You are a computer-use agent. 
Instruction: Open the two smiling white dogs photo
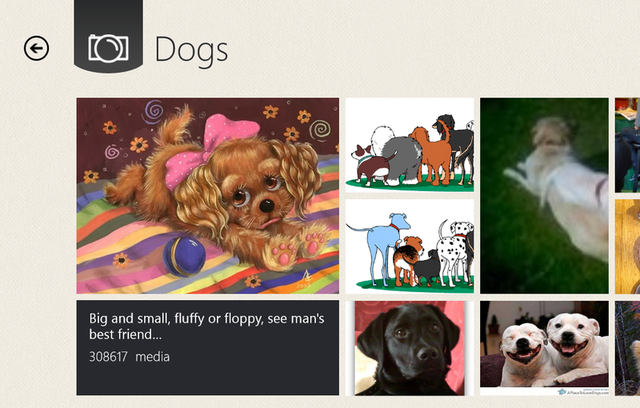point(544,348)
